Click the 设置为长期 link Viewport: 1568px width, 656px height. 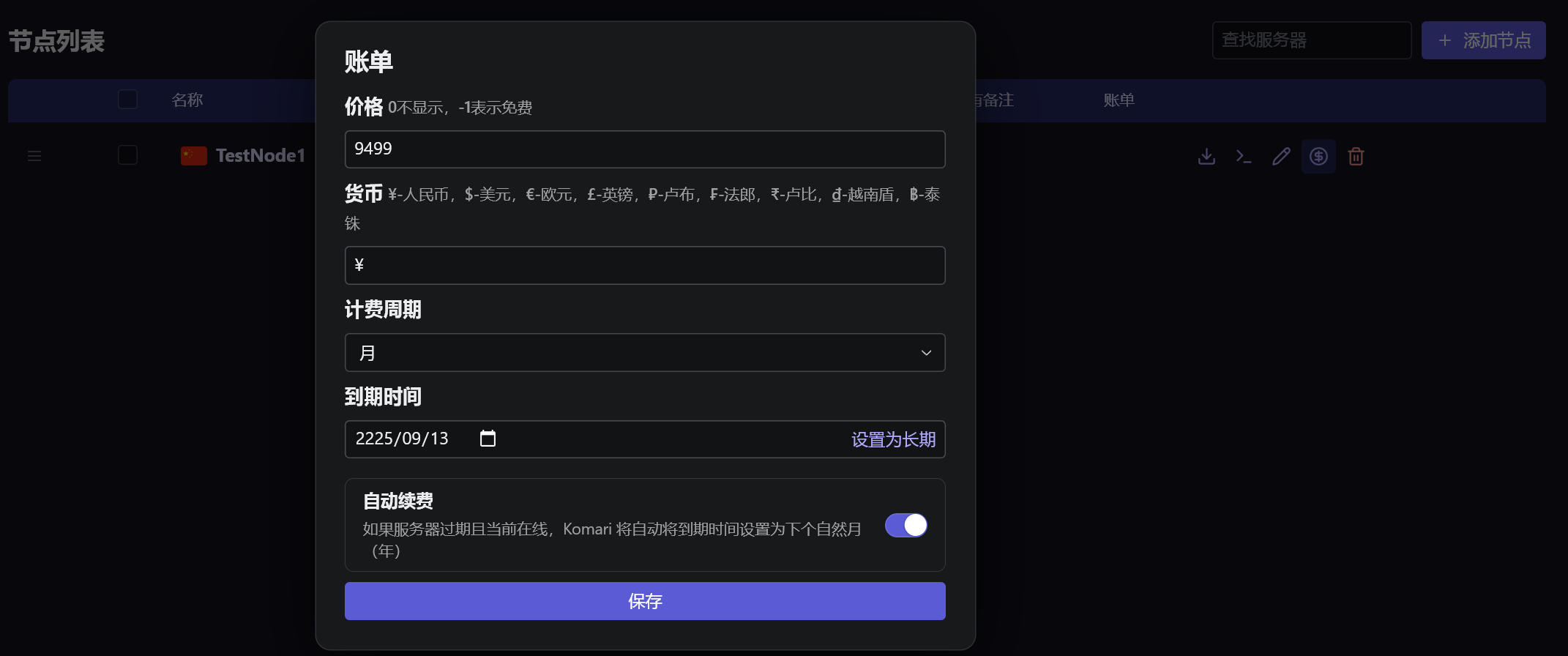point(893,439)
